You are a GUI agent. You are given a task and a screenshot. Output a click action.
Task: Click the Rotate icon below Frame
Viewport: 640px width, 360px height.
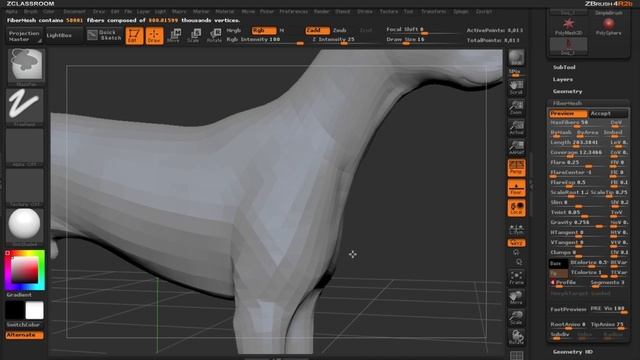[516, 337]
